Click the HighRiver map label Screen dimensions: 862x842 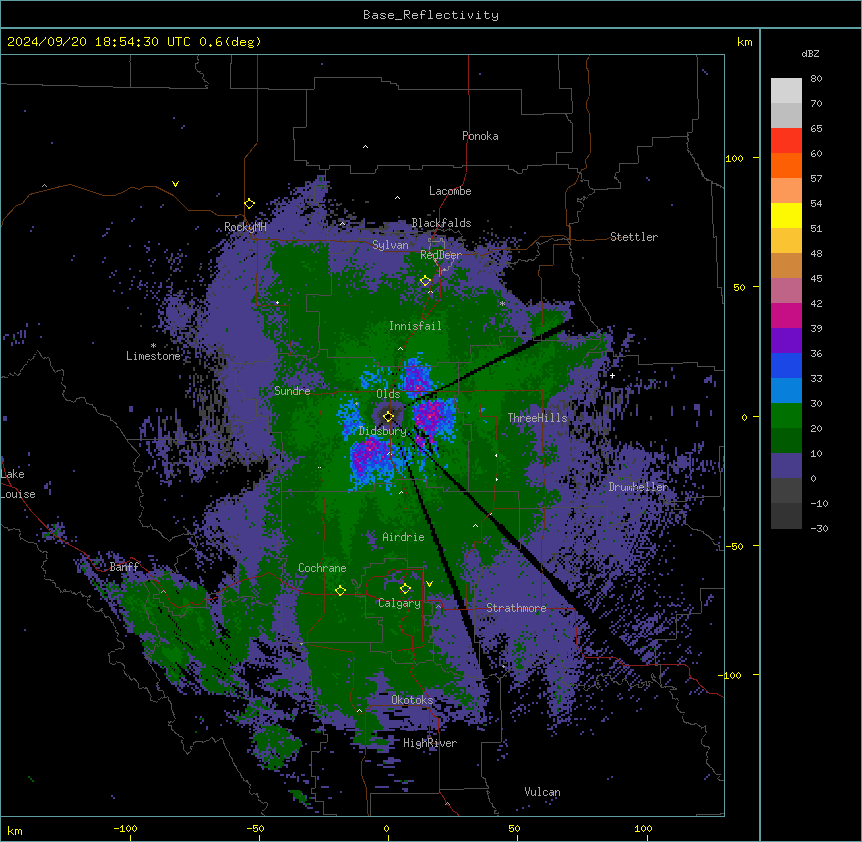(x=430, y=743)
